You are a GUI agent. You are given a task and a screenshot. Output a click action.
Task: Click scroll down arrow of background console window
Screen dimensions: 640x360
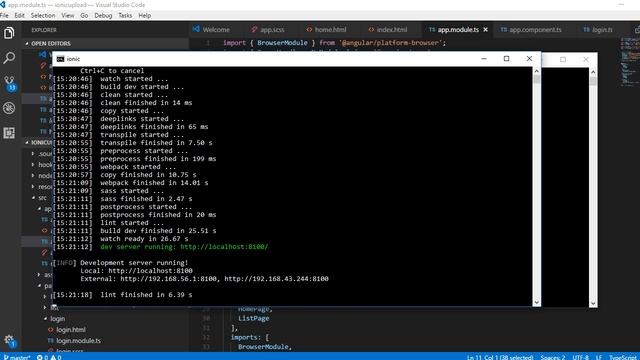(x=593, y=303)
